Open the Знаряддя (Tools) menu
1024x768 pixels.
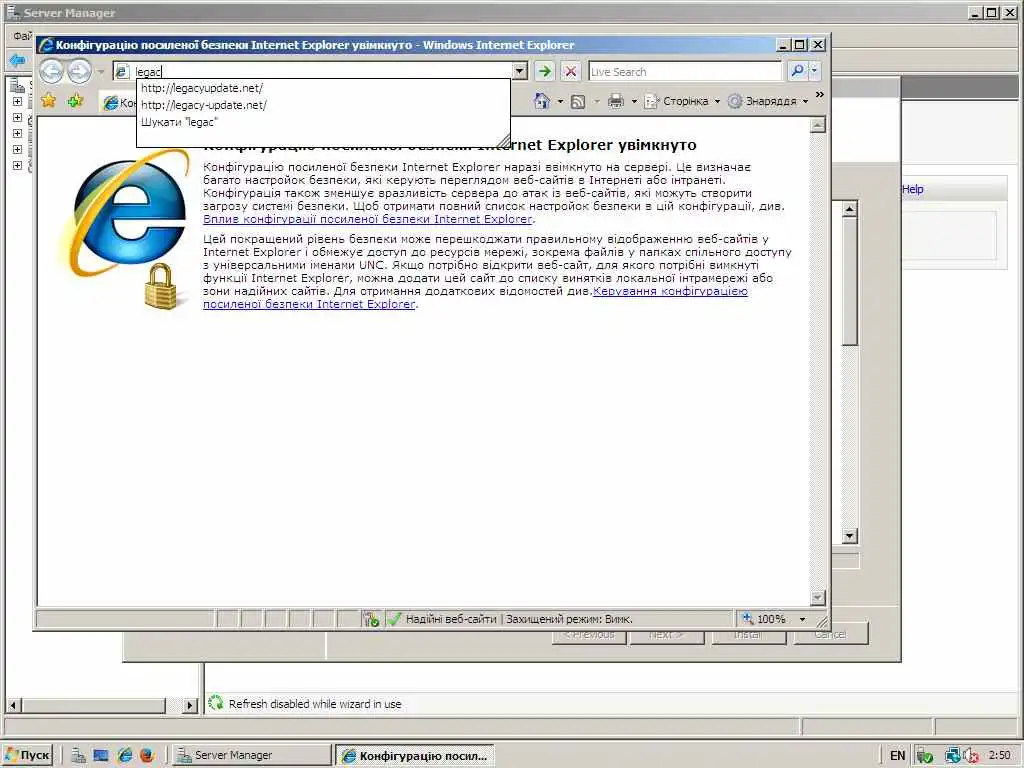click(x=768, y=101)
